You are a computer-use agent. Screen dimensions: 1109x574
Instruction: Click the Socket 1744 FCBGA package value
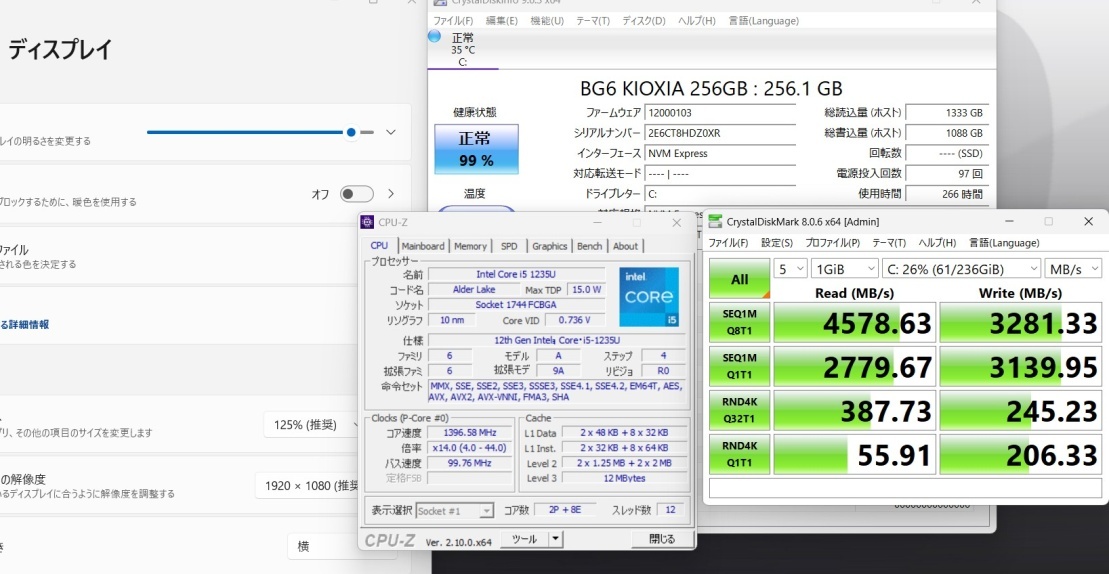click(x=516, y=305)
